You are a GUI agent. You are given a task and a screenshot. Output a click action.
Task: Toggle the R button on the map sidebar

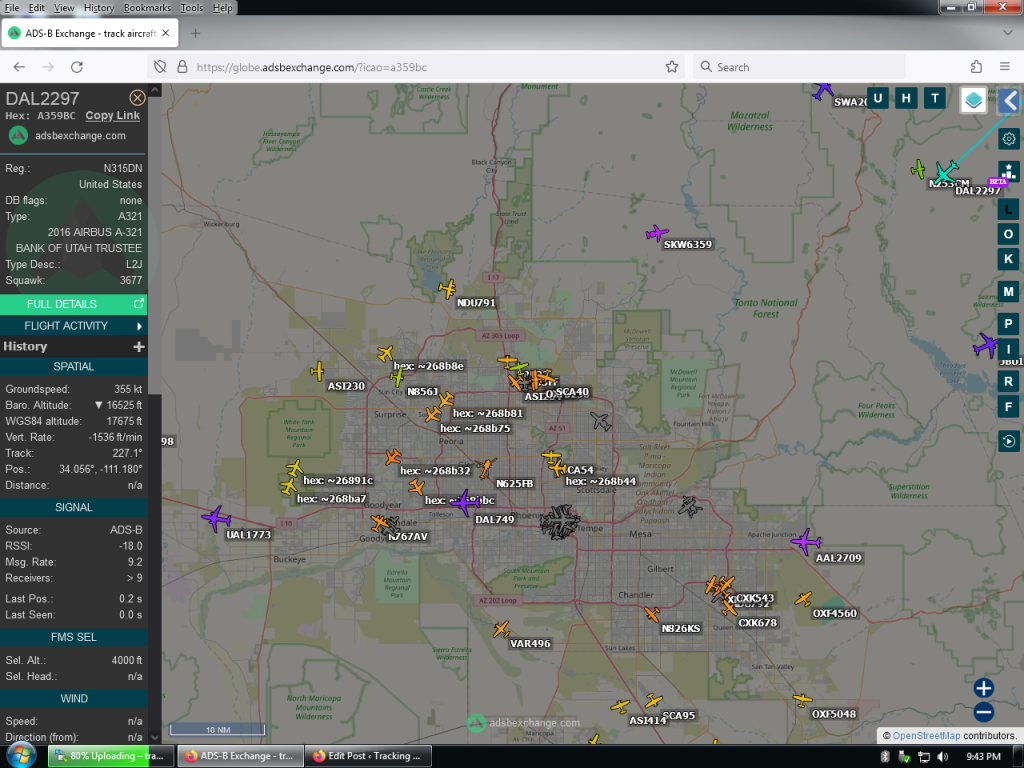point(1008,381)
